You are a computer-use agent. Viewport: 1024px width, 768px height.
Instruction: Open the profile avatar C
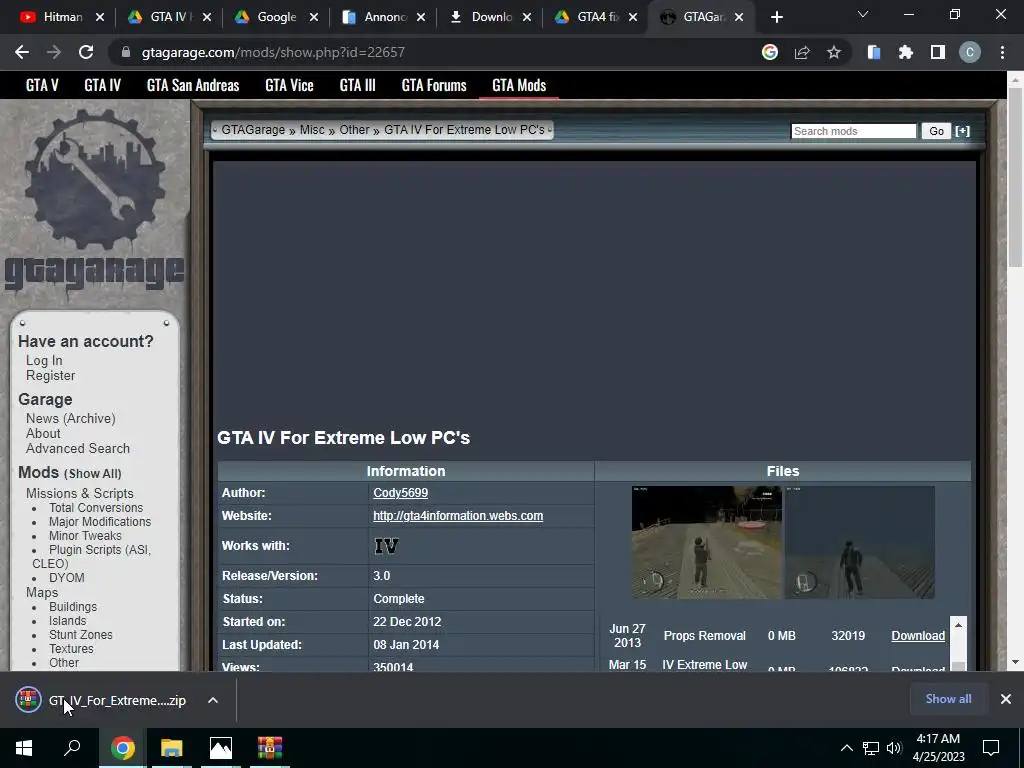coord(970,52)
